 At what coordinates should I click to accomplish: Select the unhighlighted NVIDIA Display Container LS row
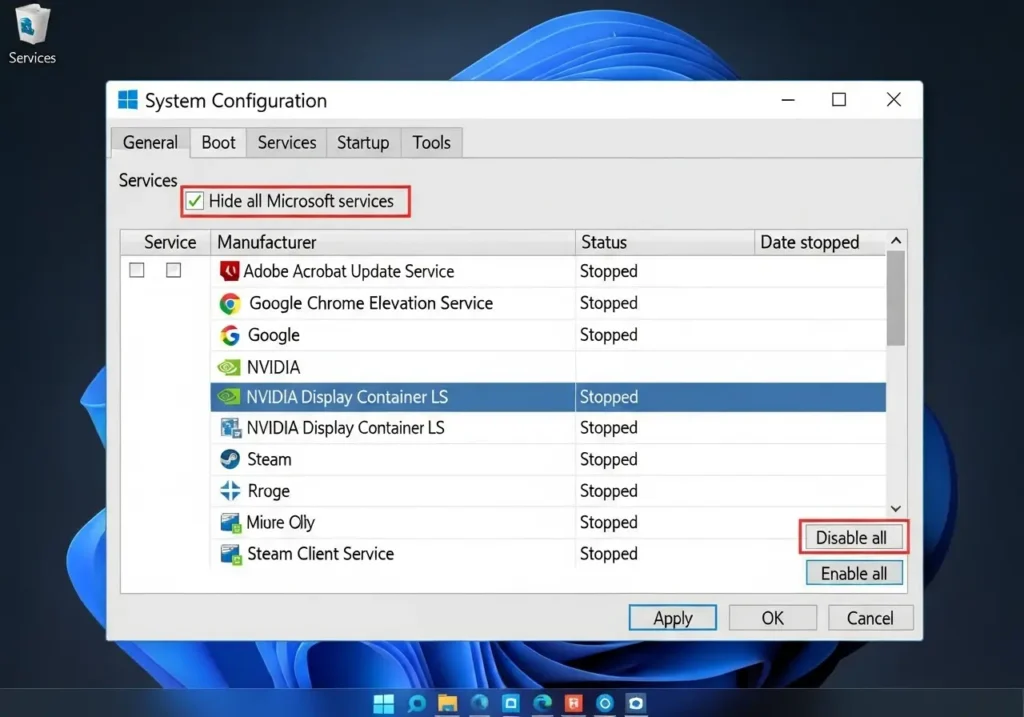click(549, 428)
